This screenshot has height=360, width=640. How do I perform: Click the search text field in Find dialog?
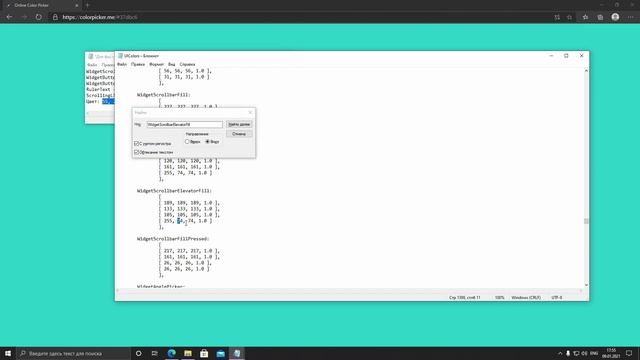click(x=184, y=124)
